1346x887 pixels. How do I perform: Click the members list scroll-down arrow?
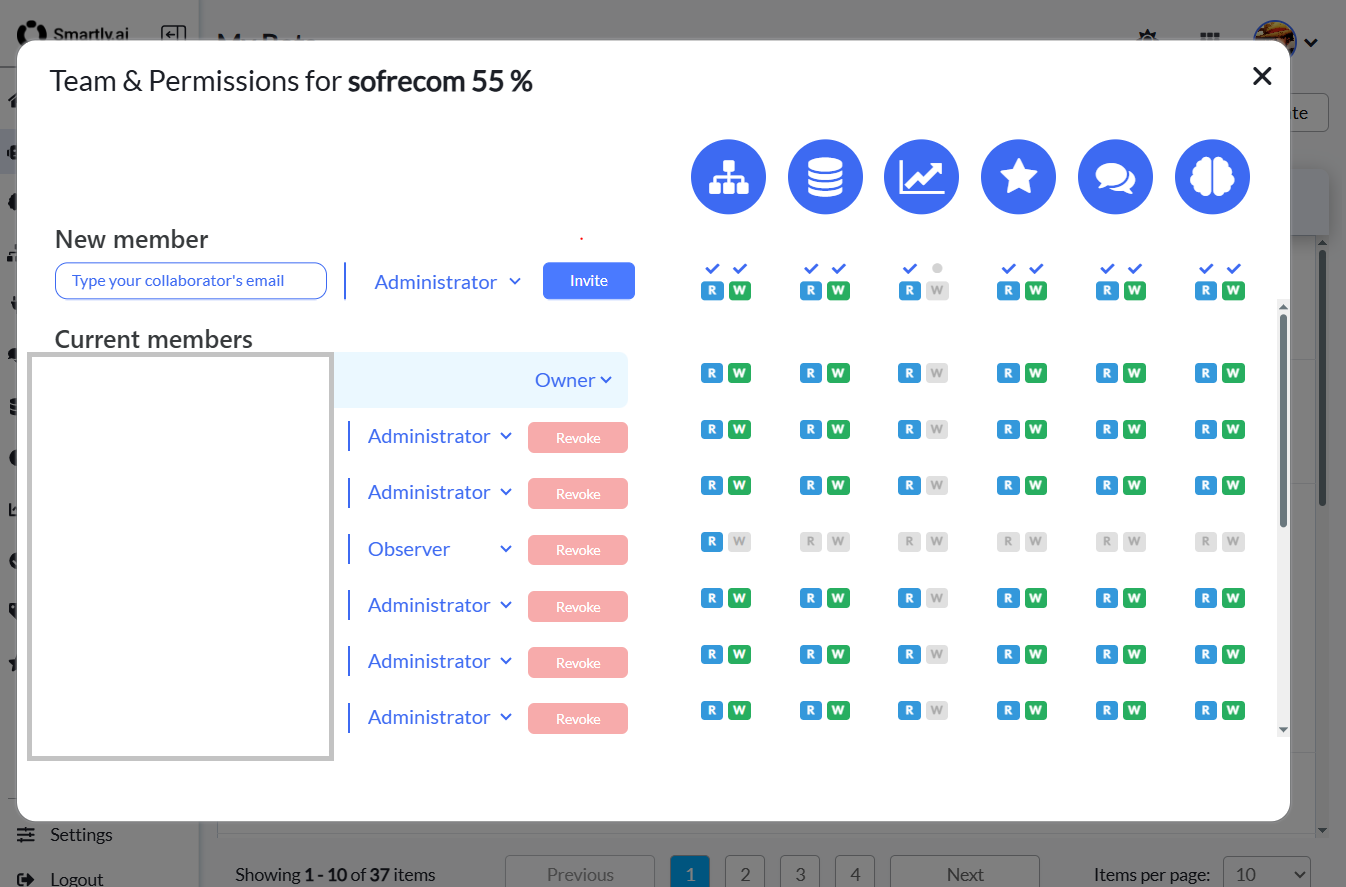(1284, 731)
